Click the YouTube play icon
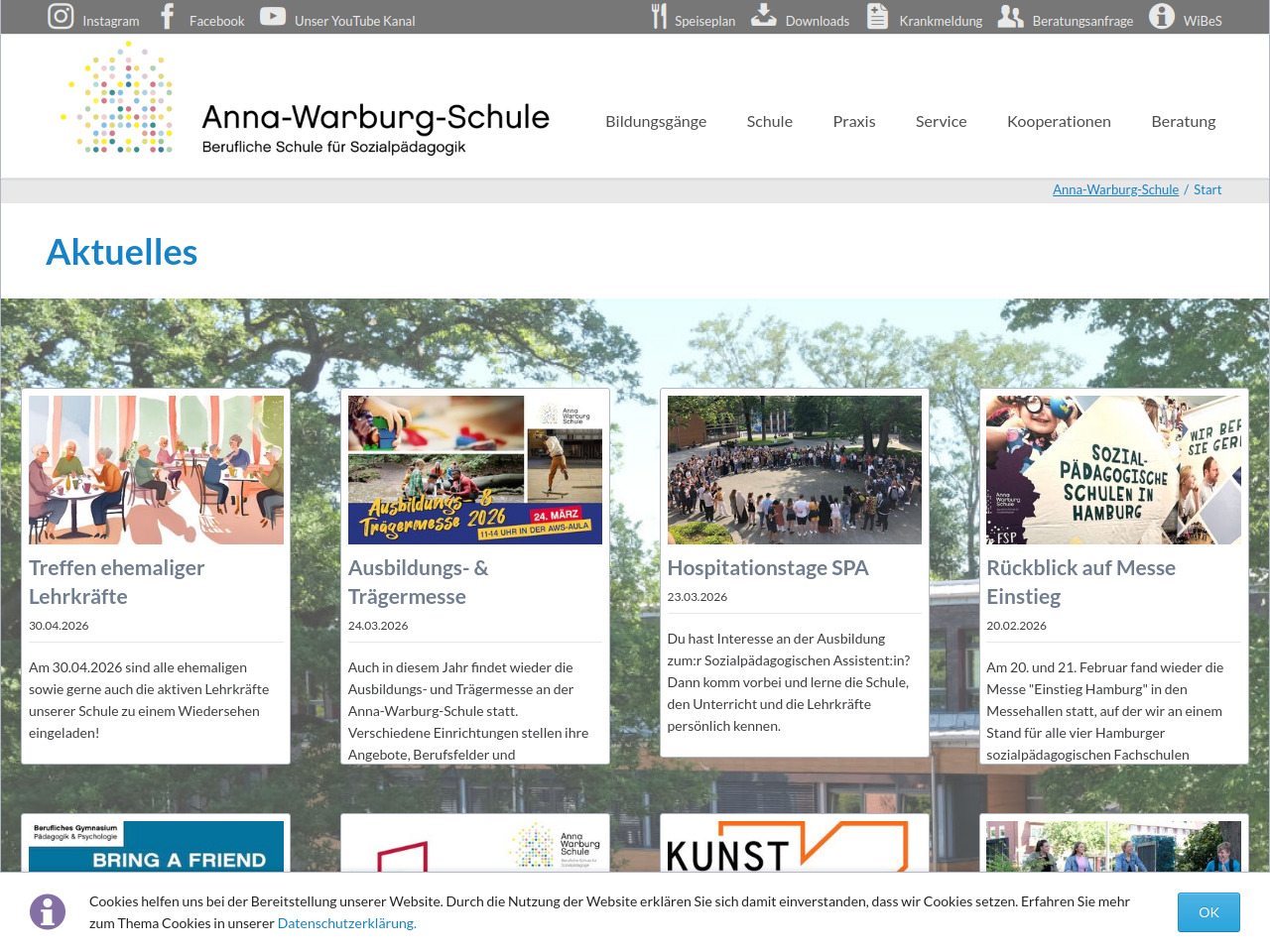Screen dimensions: 1270x952 click(273, 17)
